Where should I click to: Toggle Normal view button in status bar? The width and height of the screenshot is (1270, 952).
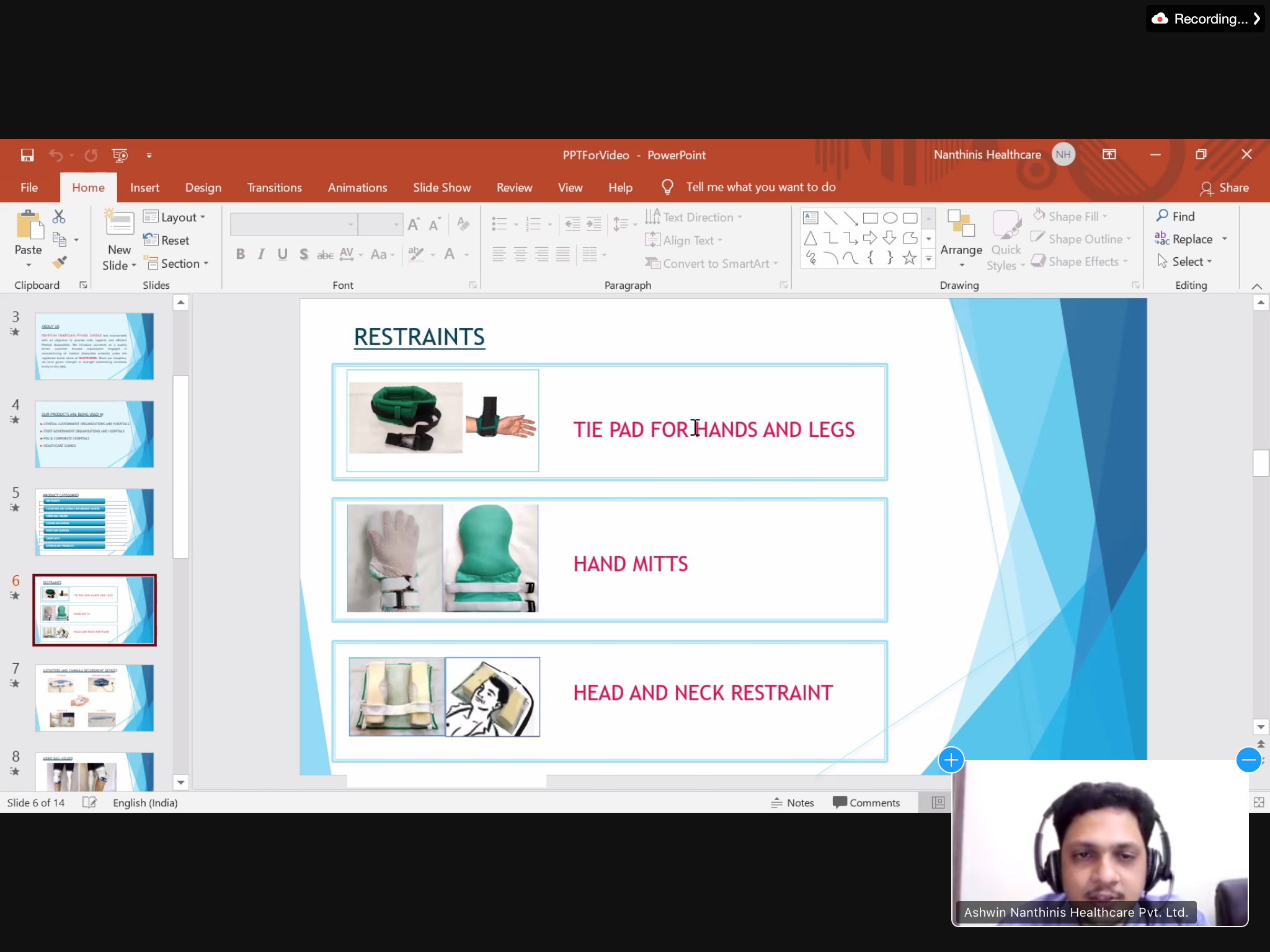click(938, 803)
